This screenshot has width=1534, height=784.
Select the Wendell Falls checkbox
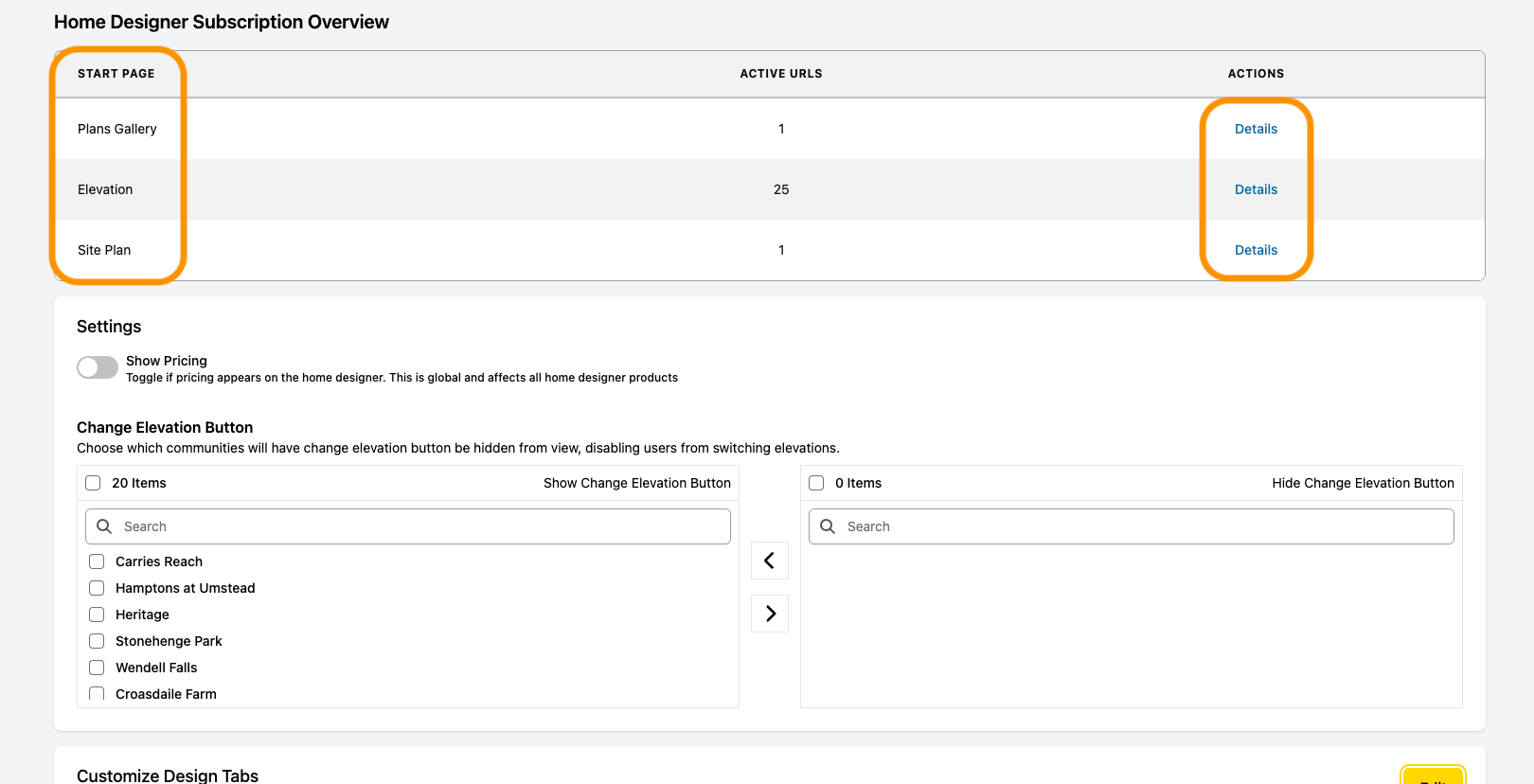point(97,668)
